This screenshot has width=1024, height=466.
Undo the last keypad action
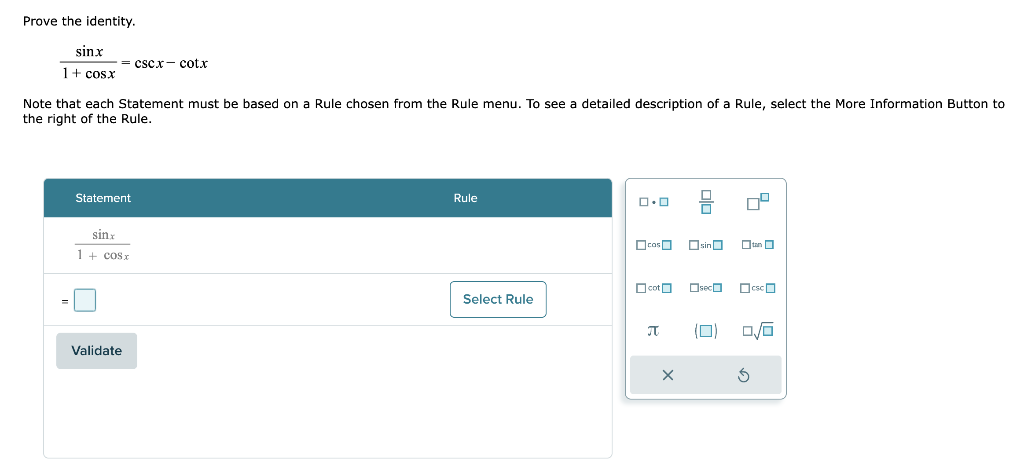[x=743, y=375]
